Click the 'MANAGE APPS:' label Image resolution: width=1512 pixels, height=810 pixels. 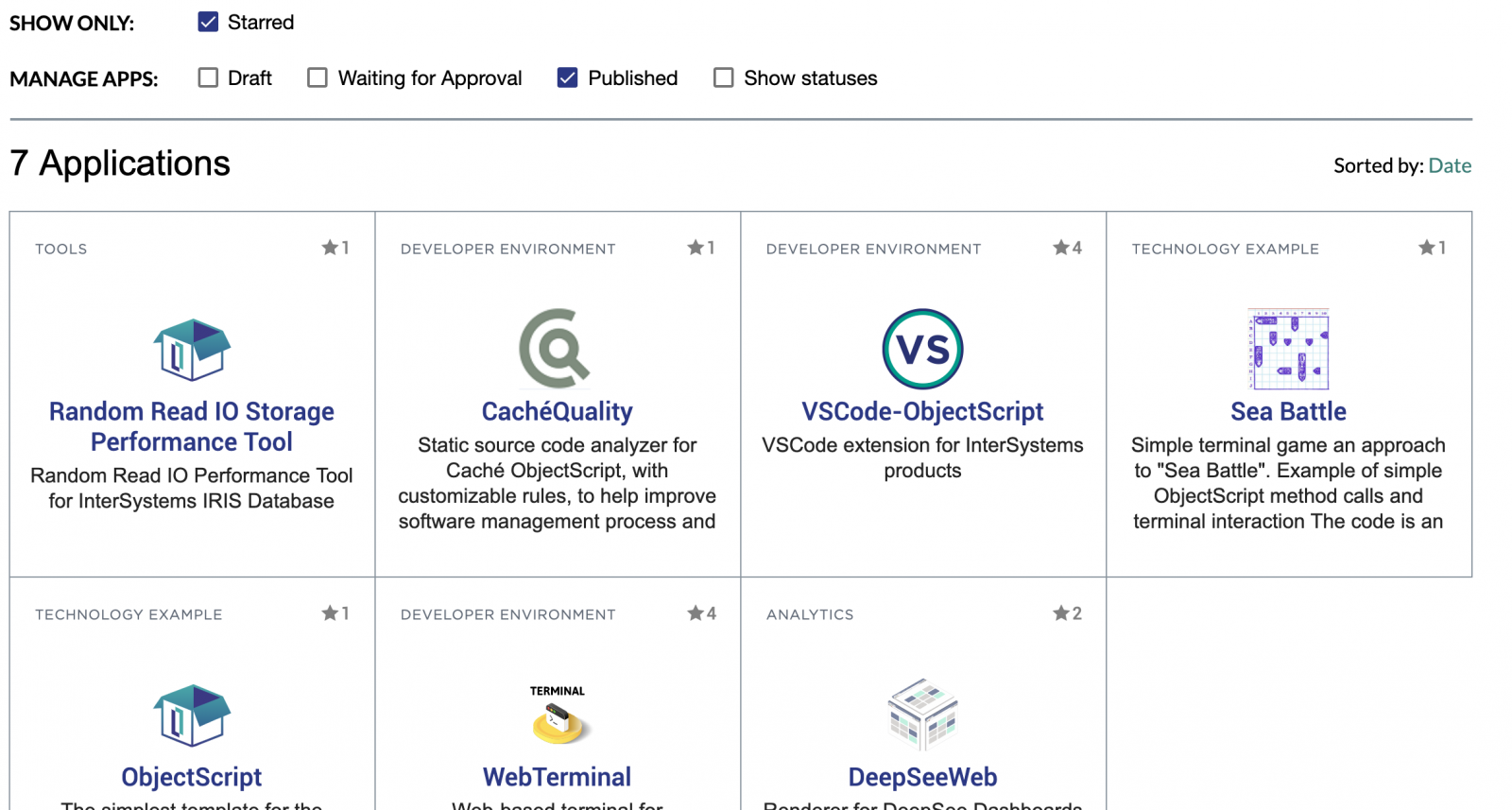[x=84, y=78]
